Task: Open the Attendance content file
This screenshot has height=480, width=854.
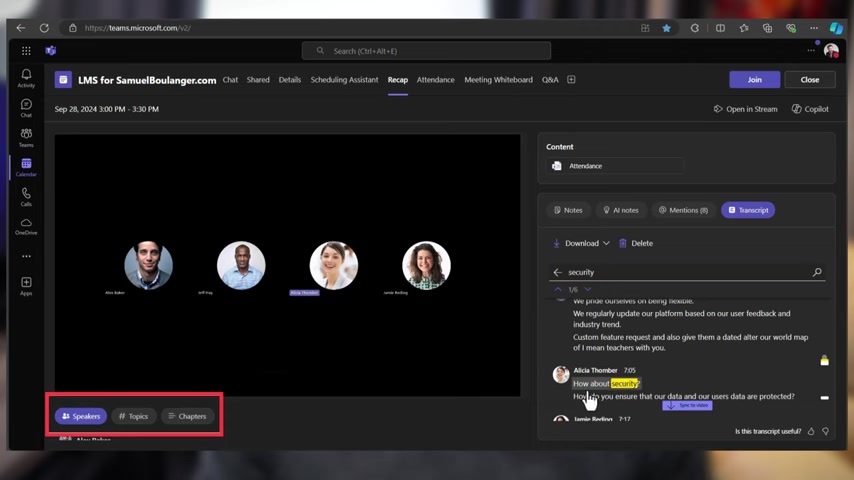Action: coord(615,166)
